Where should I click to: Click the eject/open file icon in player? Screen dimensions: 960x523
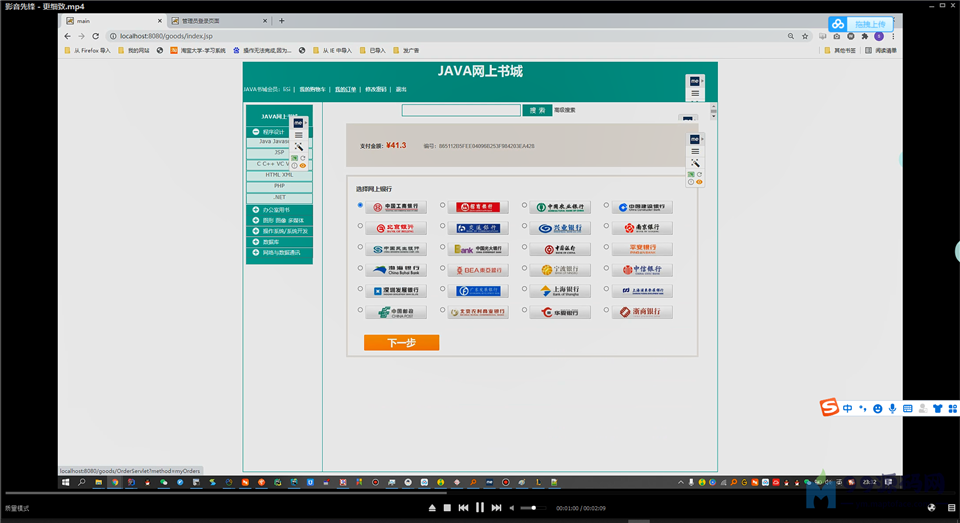pyautogui.click(x=432, y=508)
